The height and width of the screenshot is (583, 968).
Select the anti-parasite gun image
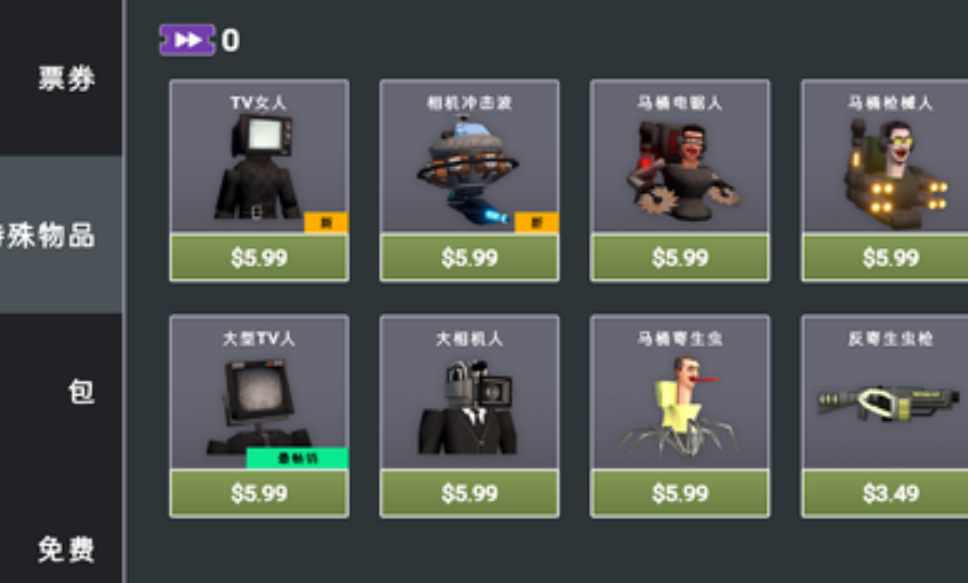[888, 403]
